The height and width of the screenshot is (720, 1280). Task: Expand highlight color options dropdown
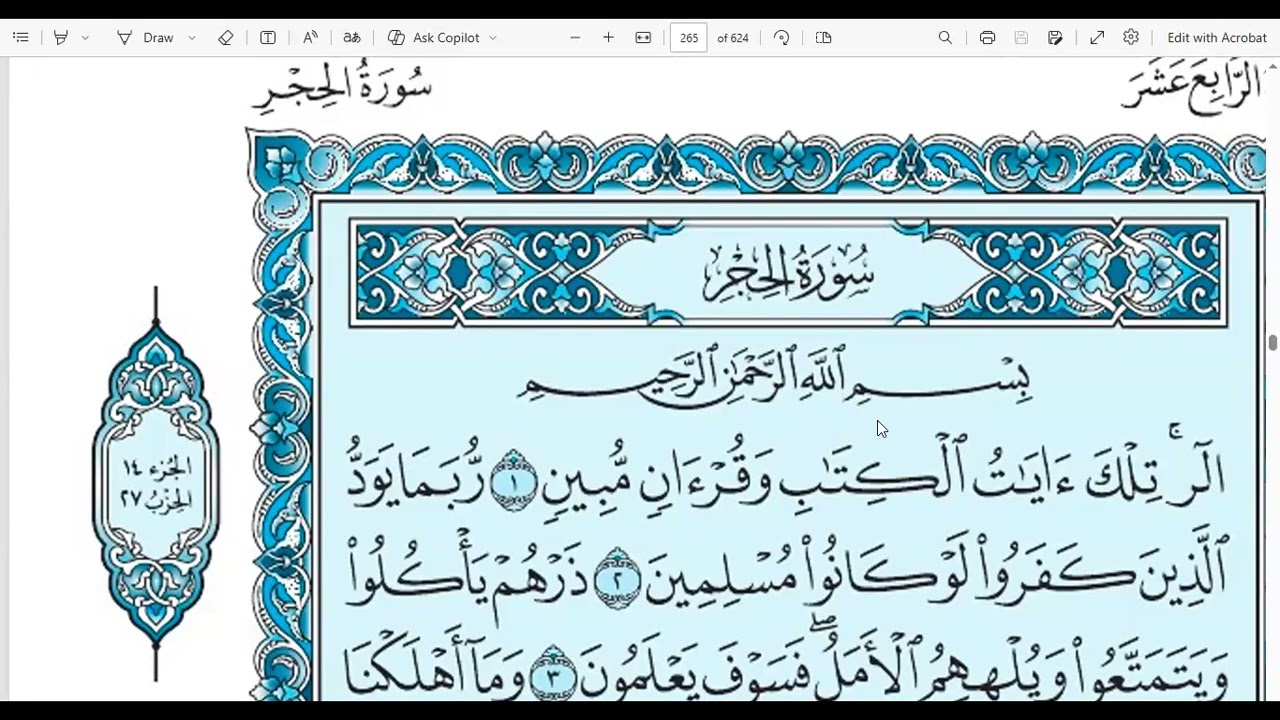tap(85, 37)
